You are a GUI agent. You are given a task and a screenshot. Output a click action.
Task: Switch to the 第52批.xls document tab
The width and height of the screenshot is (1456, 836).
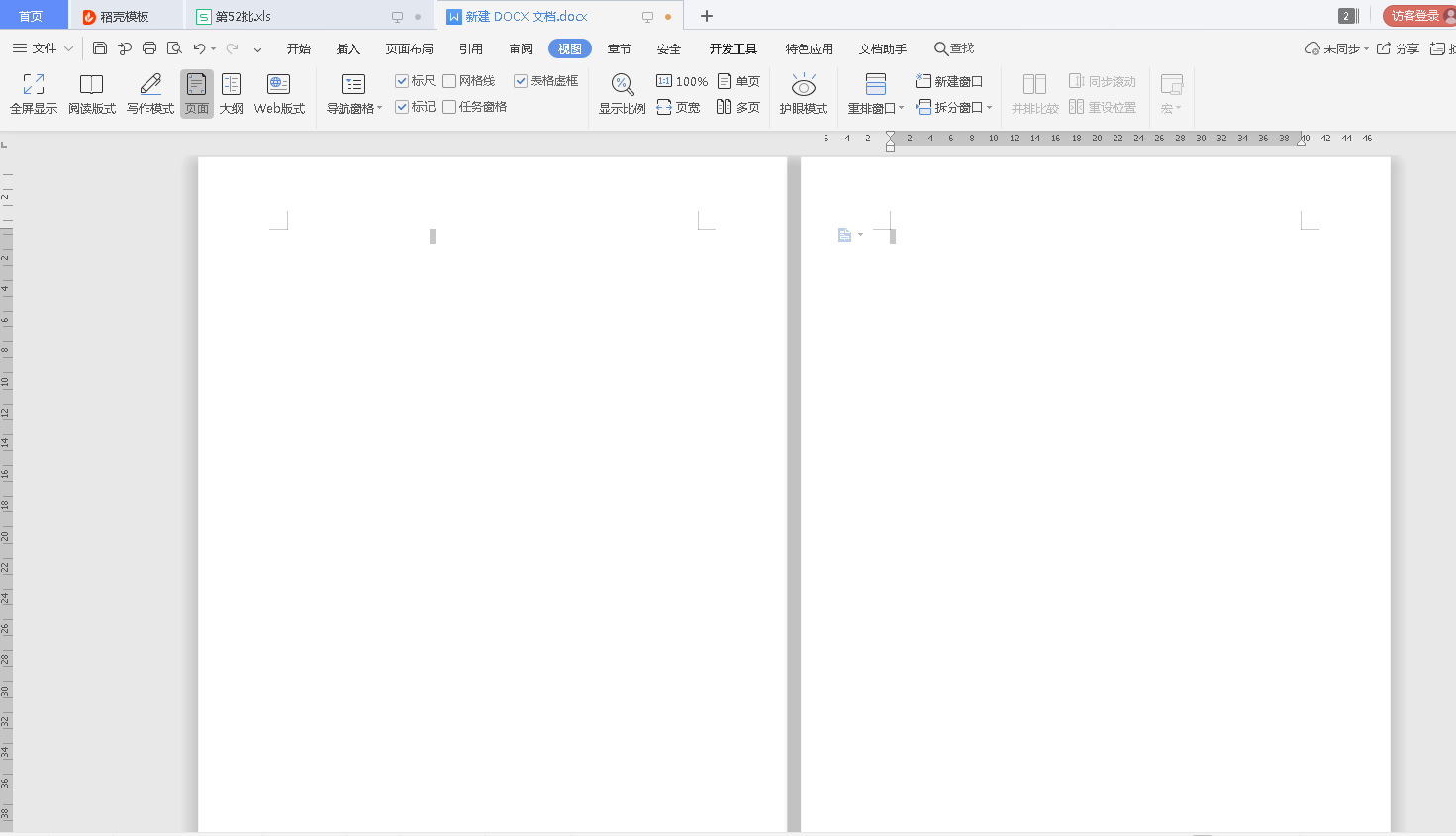[243, 17]
